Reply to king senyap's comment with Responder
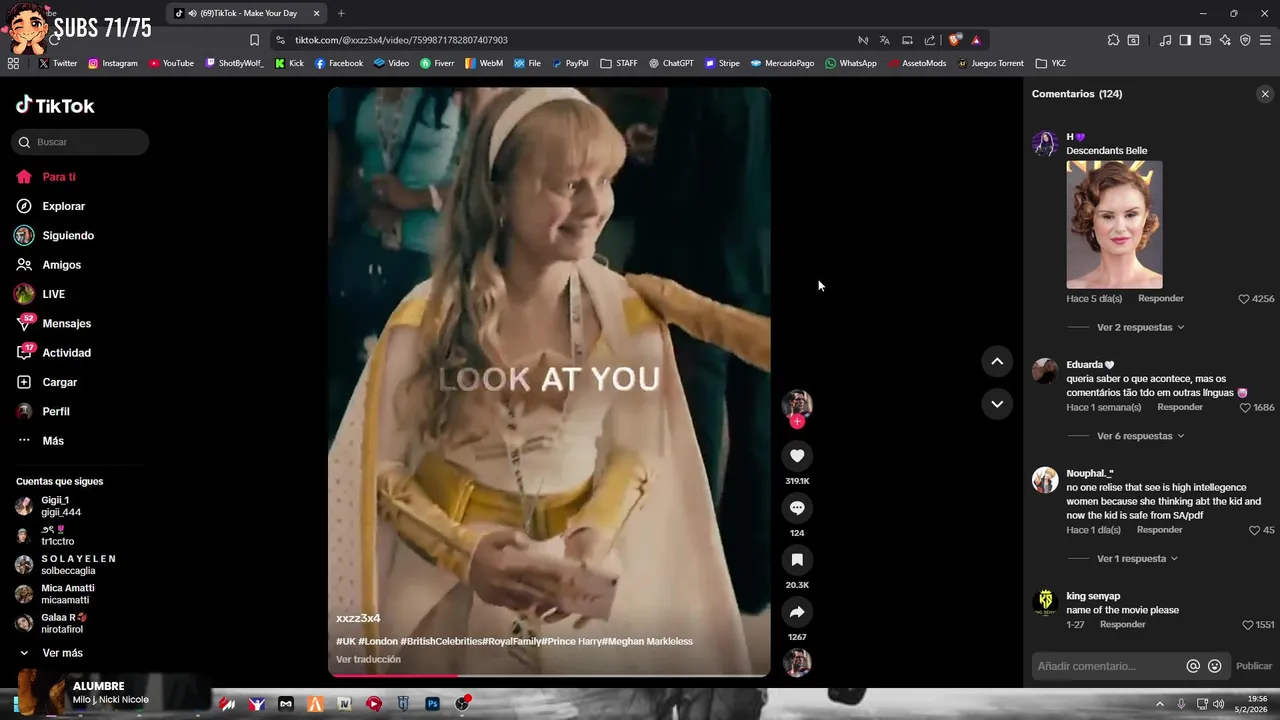 click(1123, 625)
